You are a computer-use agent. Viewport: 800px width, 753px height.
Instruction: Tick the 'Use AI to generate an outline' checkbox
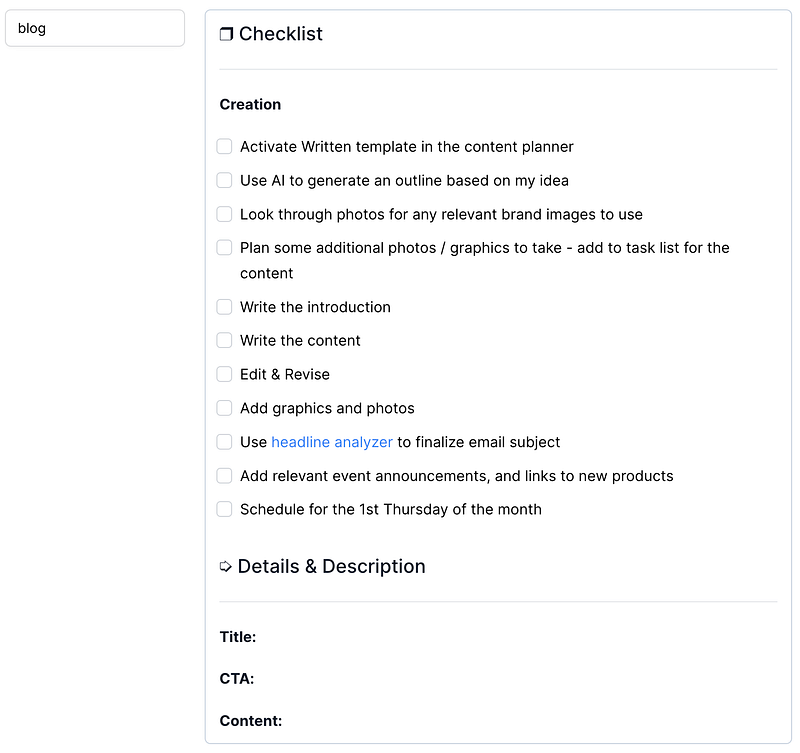(x=225, y=181)
